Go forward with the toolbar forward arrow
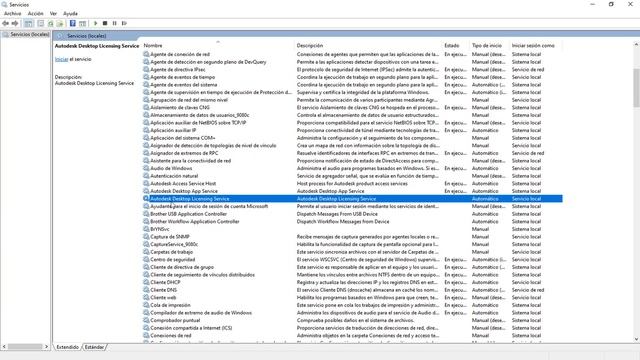 point(15,23)
